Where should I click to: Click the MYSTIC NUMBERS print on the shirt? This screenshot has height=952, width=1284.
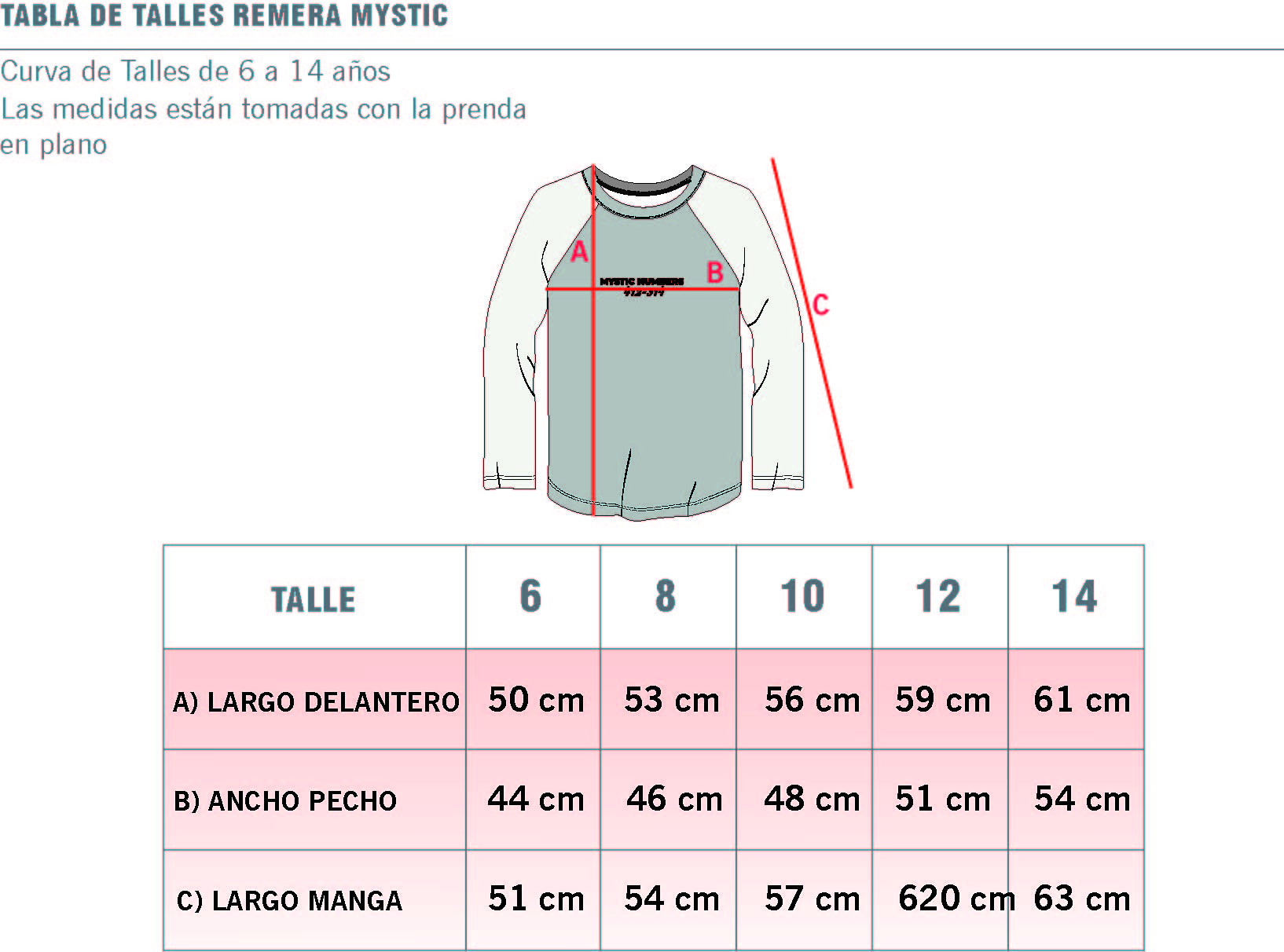(x=642, y=285)
